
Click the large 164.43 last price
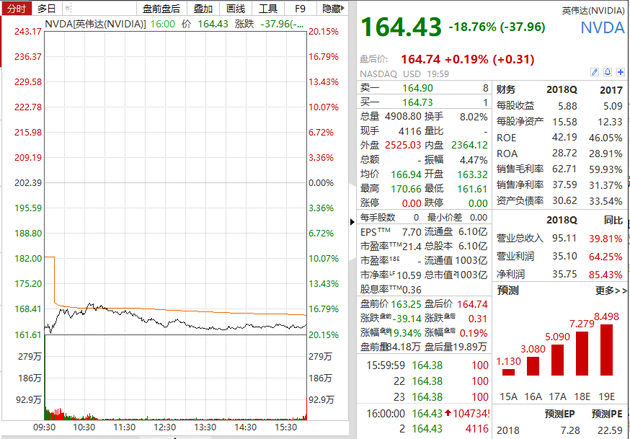[401, 27]
